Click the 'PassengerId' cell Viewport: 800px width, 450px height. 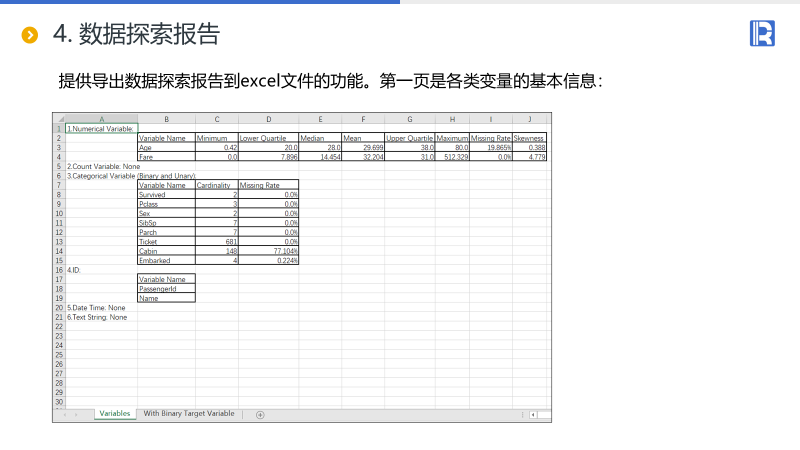click(x=166, y=289)
